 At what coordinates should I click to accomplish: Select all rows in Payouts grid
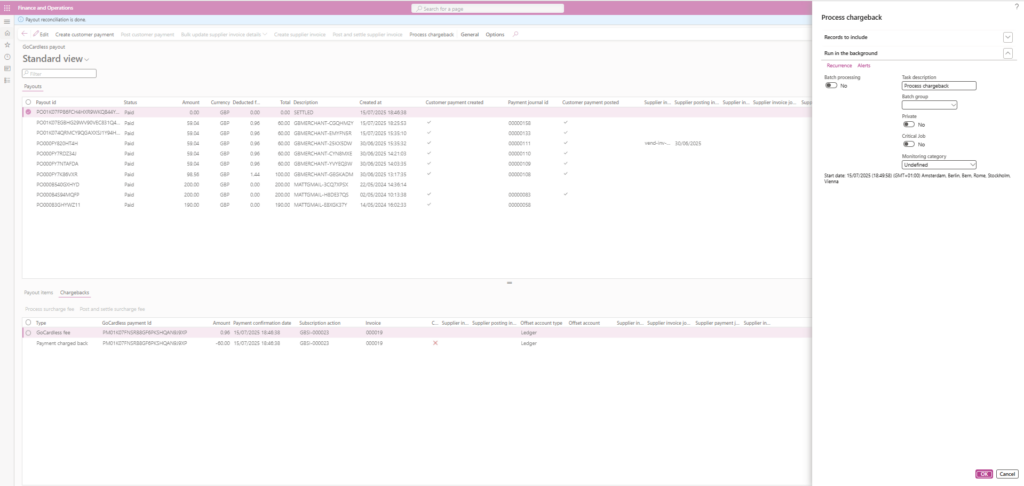click(28, 103)
